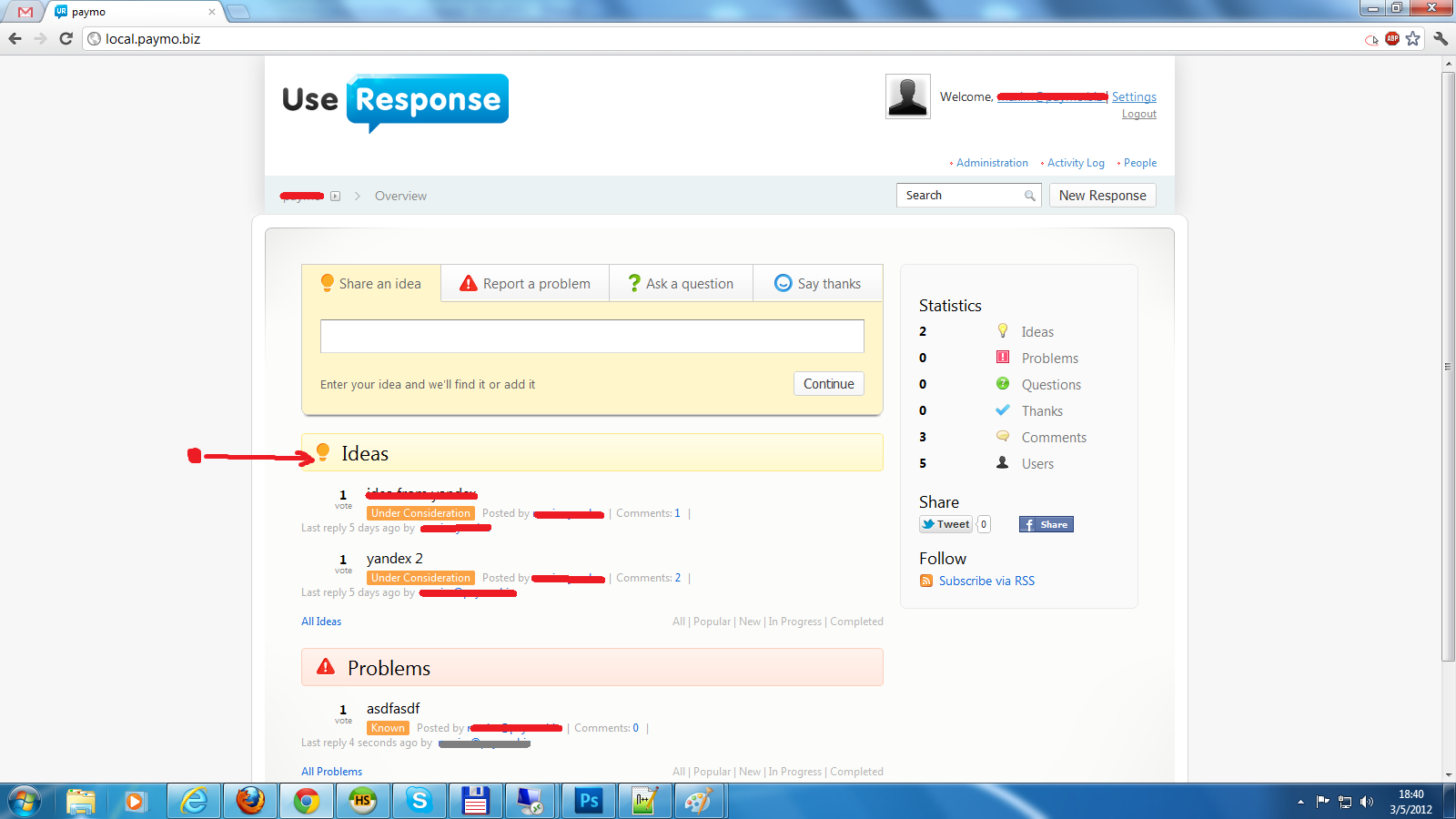Open the Say thanks tab
The image size is (1456, 819).
(817, 284)
